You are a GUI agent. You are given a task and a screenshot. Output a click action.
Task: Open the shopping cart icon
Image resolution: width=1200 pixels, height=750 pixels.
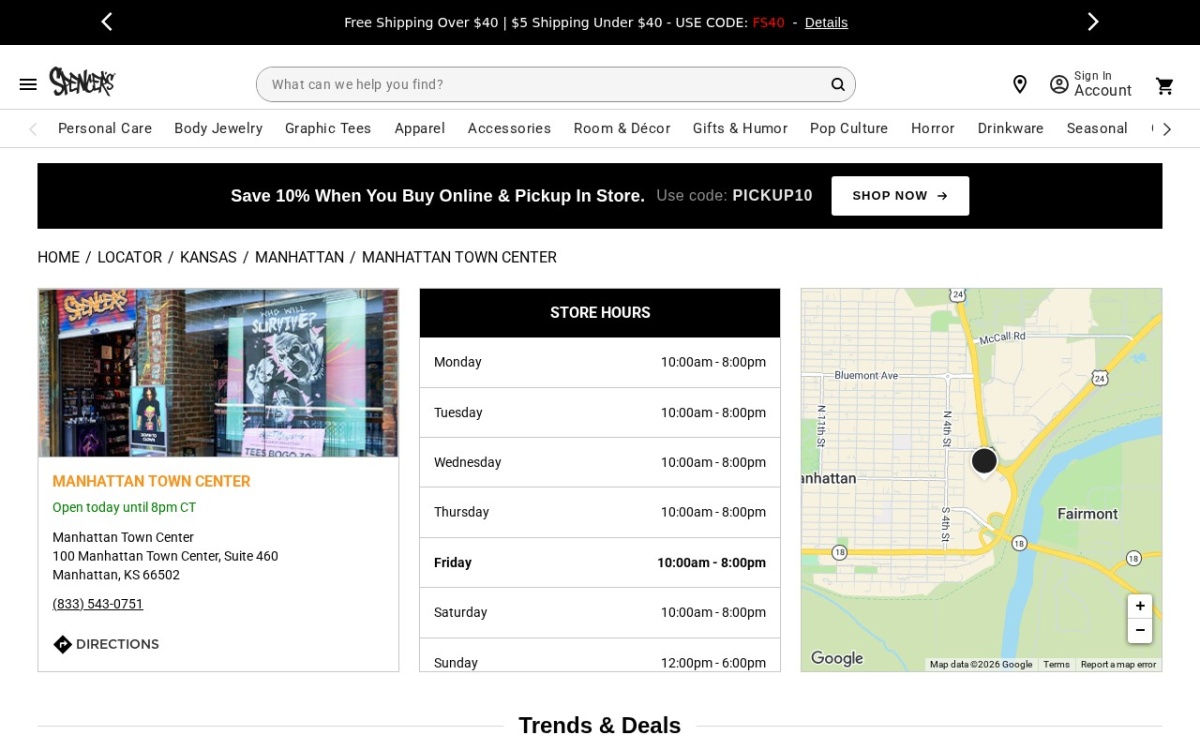(1165, 86)
